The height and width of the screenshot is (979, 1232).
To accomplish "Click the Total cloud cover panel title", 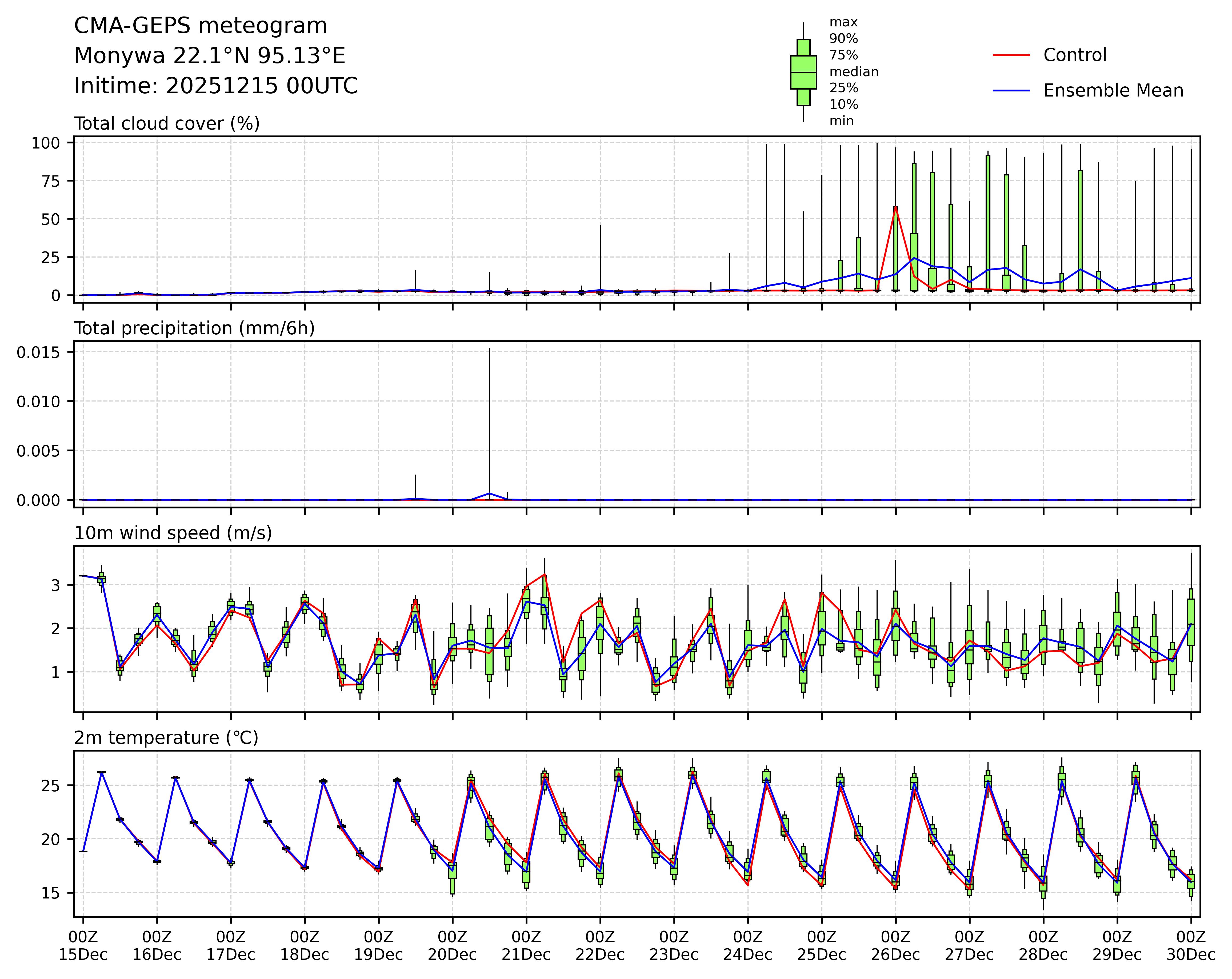I will pos(167,124).
